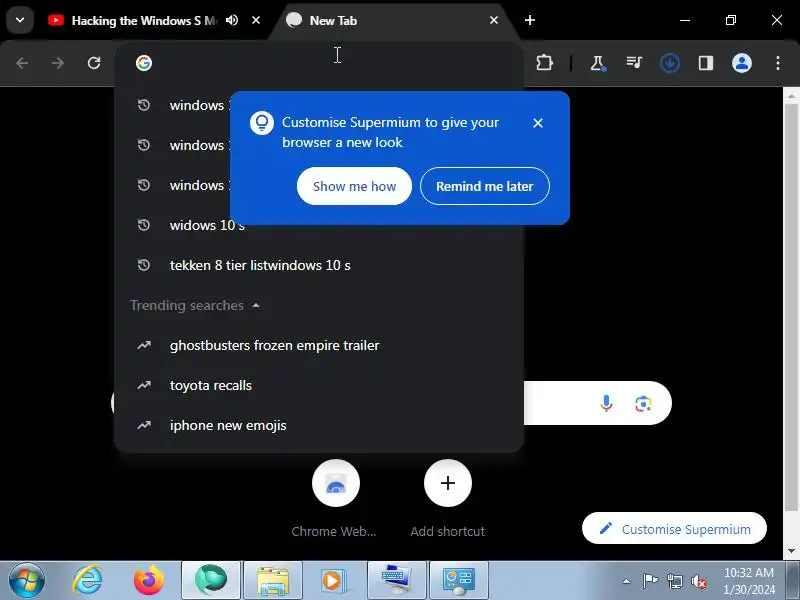
Task: Click the history icon beside 'widows 10 s'
Action: [144, 225]
